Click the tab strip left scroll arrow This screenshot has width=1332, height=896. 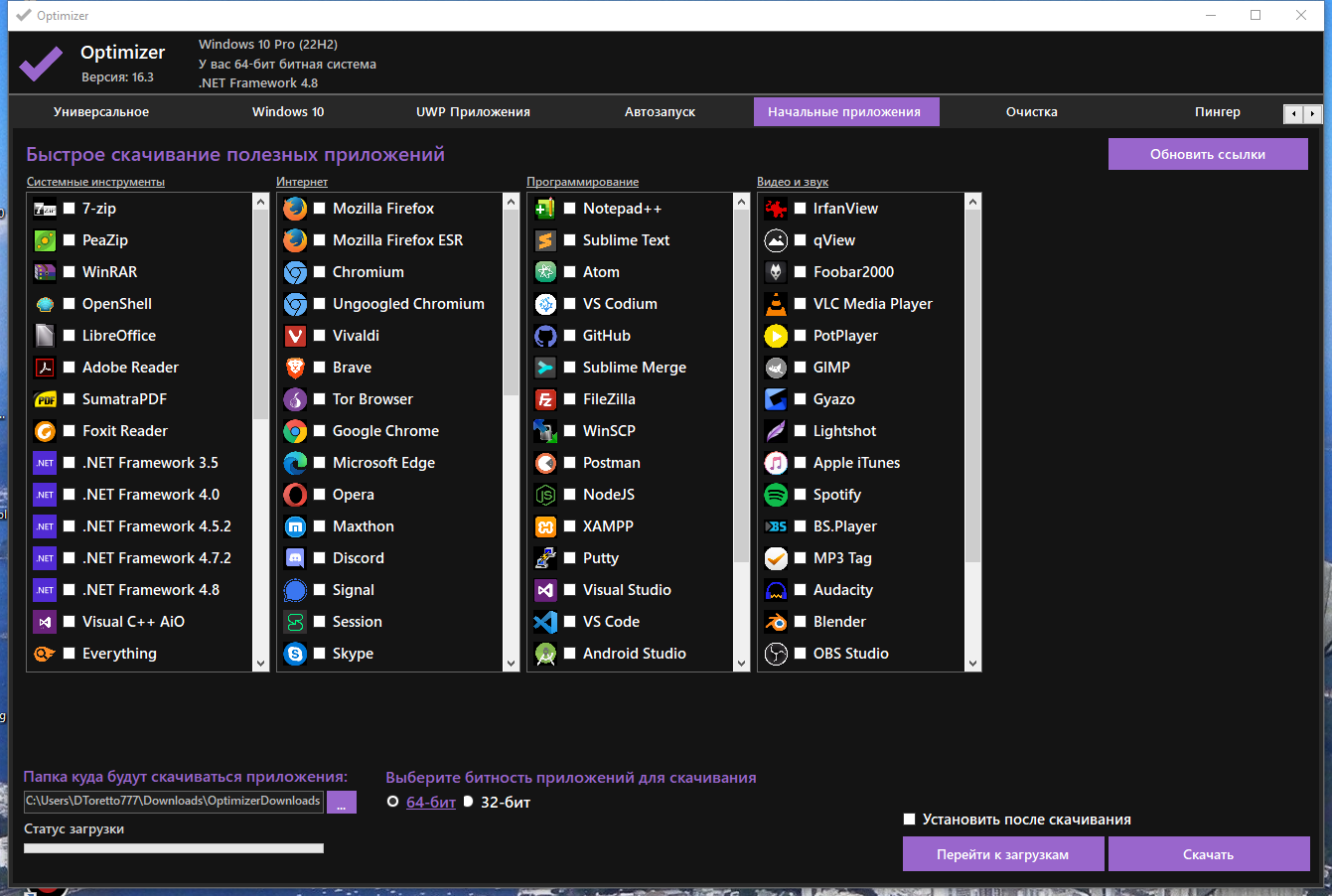1293,114
